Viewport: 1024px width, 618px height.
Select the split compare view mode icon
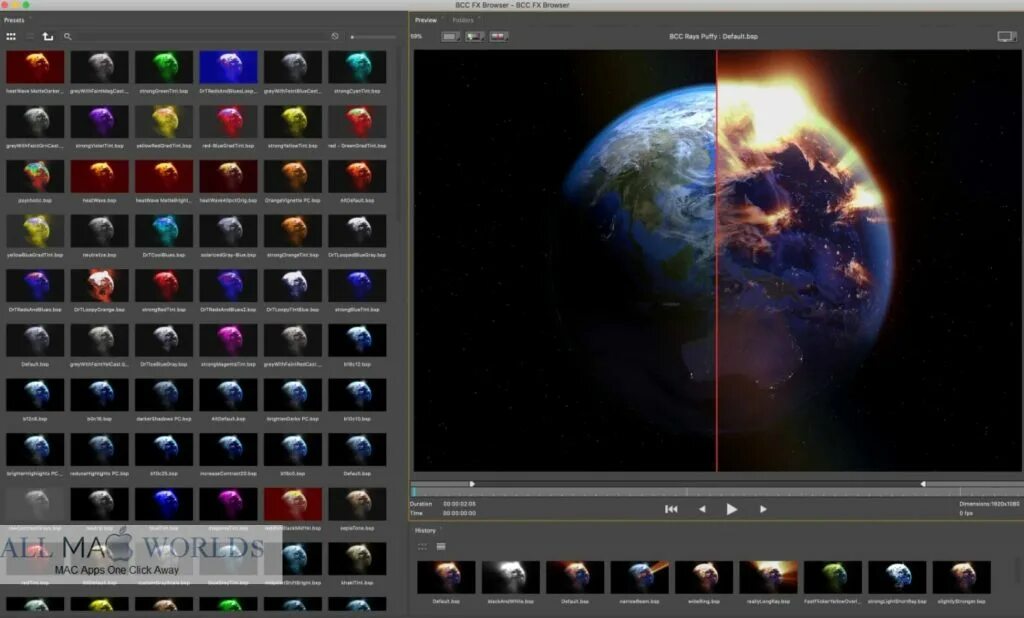tap(475, 37)
